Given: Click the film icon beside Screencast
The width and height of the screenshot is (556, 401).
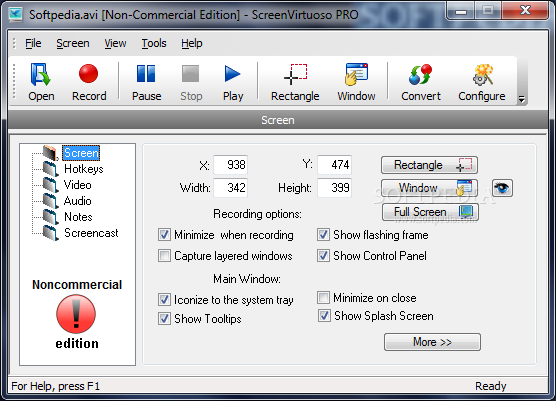Looking at the screenshot, I should pos(51,233).
